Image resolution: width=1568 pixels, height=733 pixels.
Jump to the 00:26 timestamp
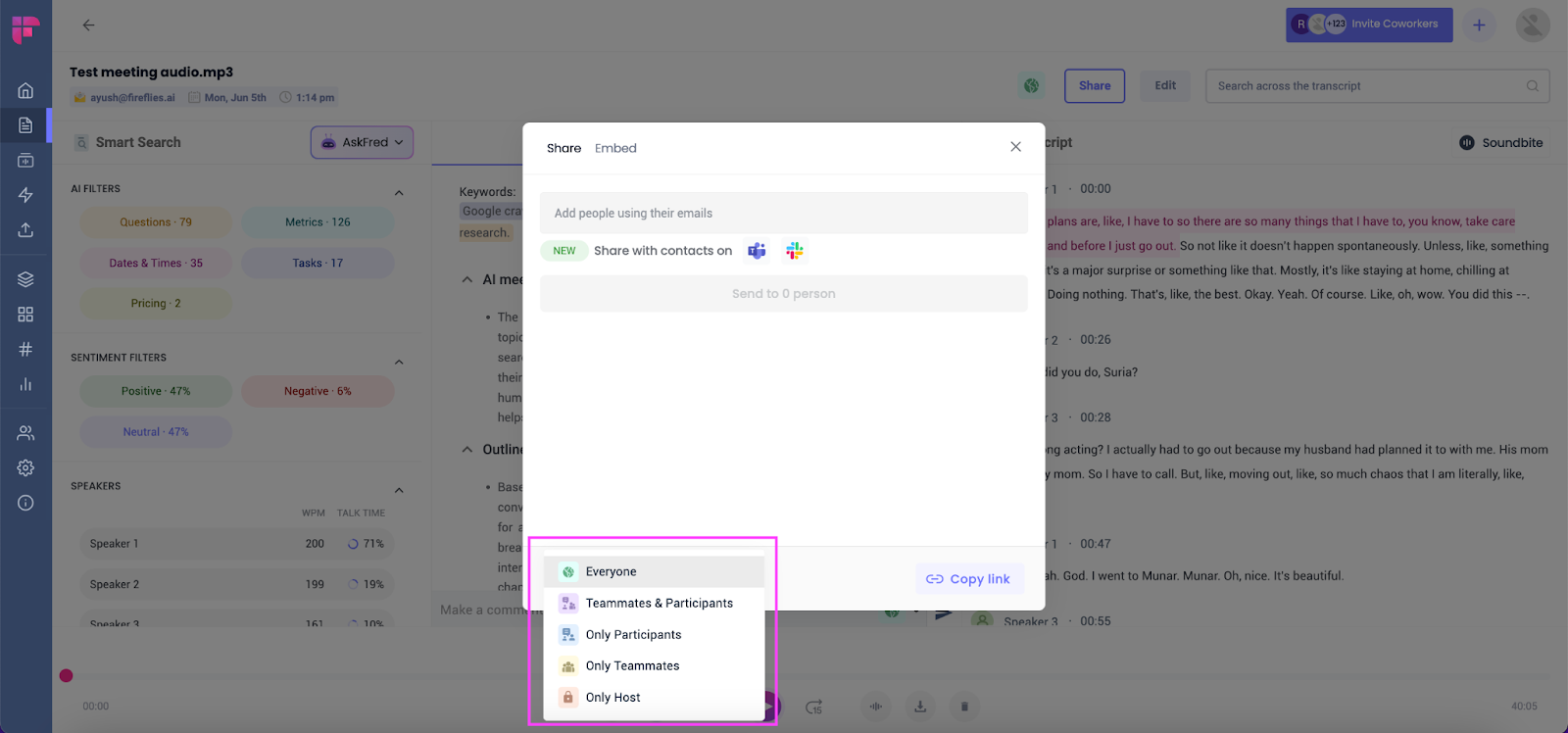pyautogui.click(x=1096, y=340)
